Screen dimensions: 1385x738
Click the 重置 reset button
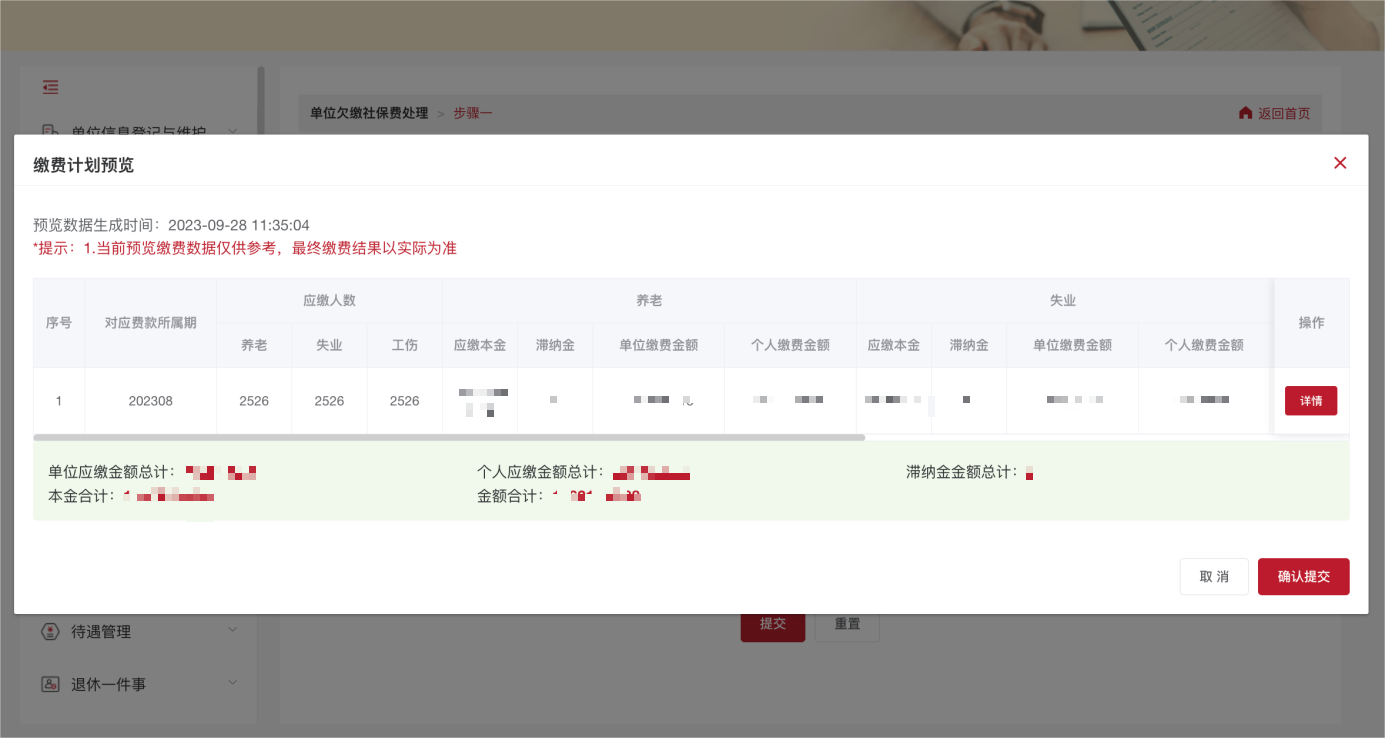coord(847,623)
